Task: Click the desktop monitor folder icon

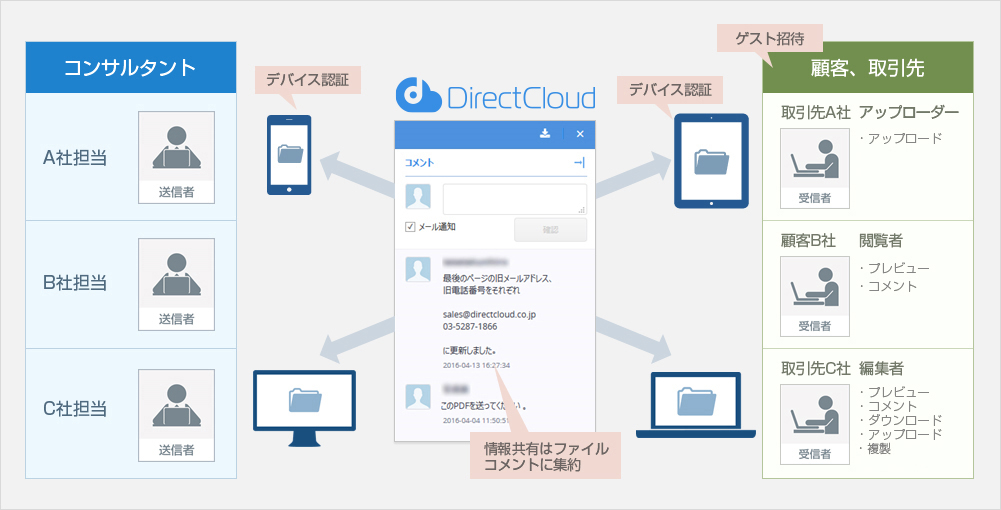Action: pyautogui.click(x=304, y=401)
